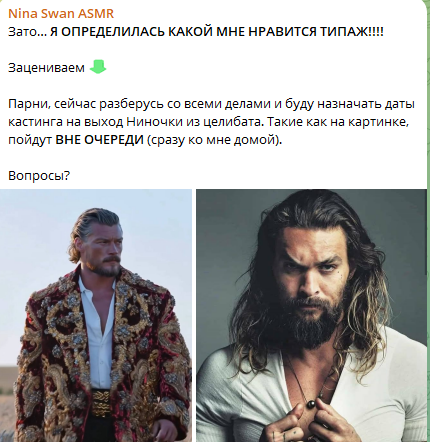The image size is (430, 442).
Task: Open the Nina Swan ASMR channel name
Action: 61,14
